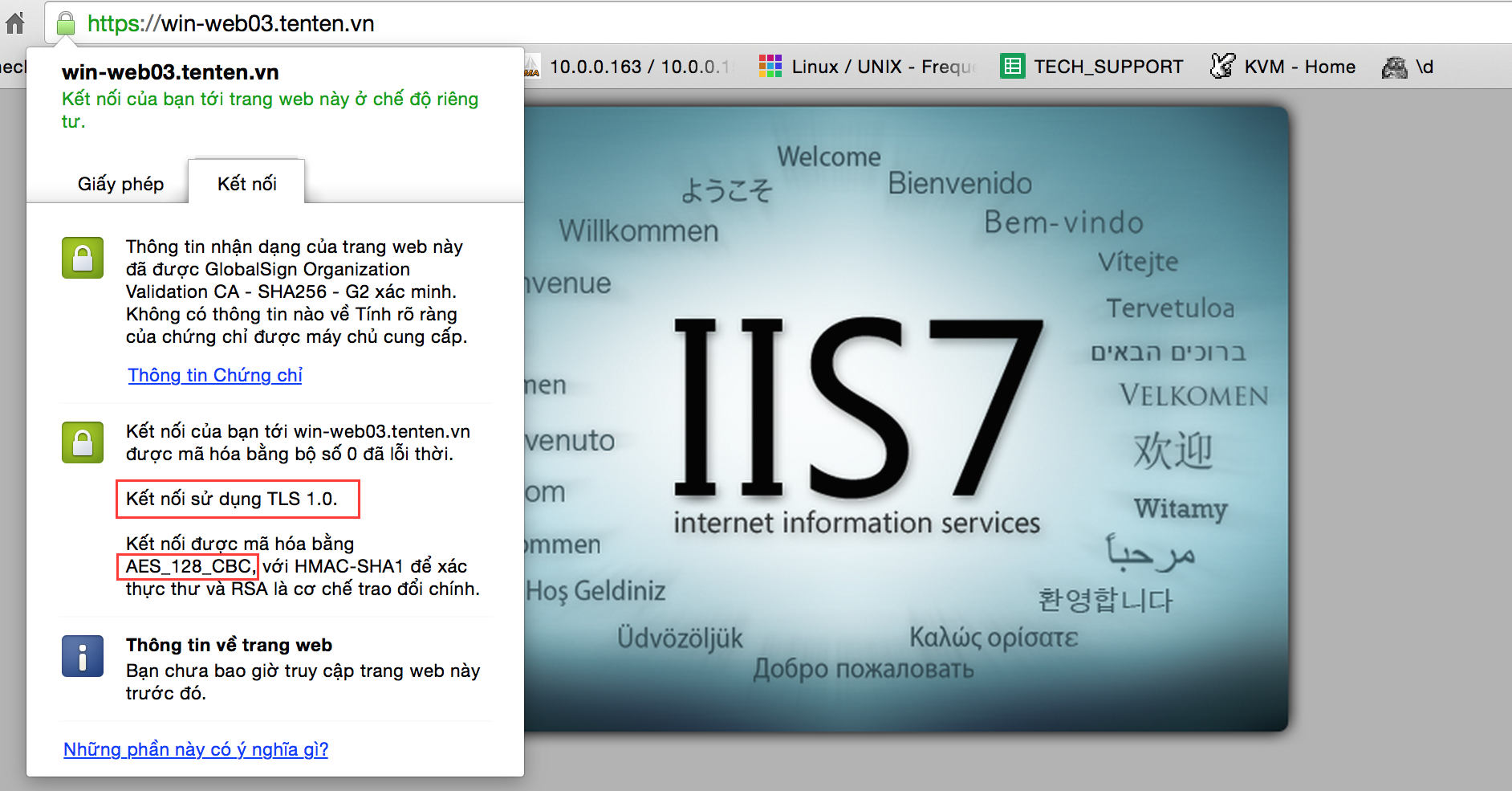Open the \d bookmark
1512x791 pixels.
point(1408,67)
